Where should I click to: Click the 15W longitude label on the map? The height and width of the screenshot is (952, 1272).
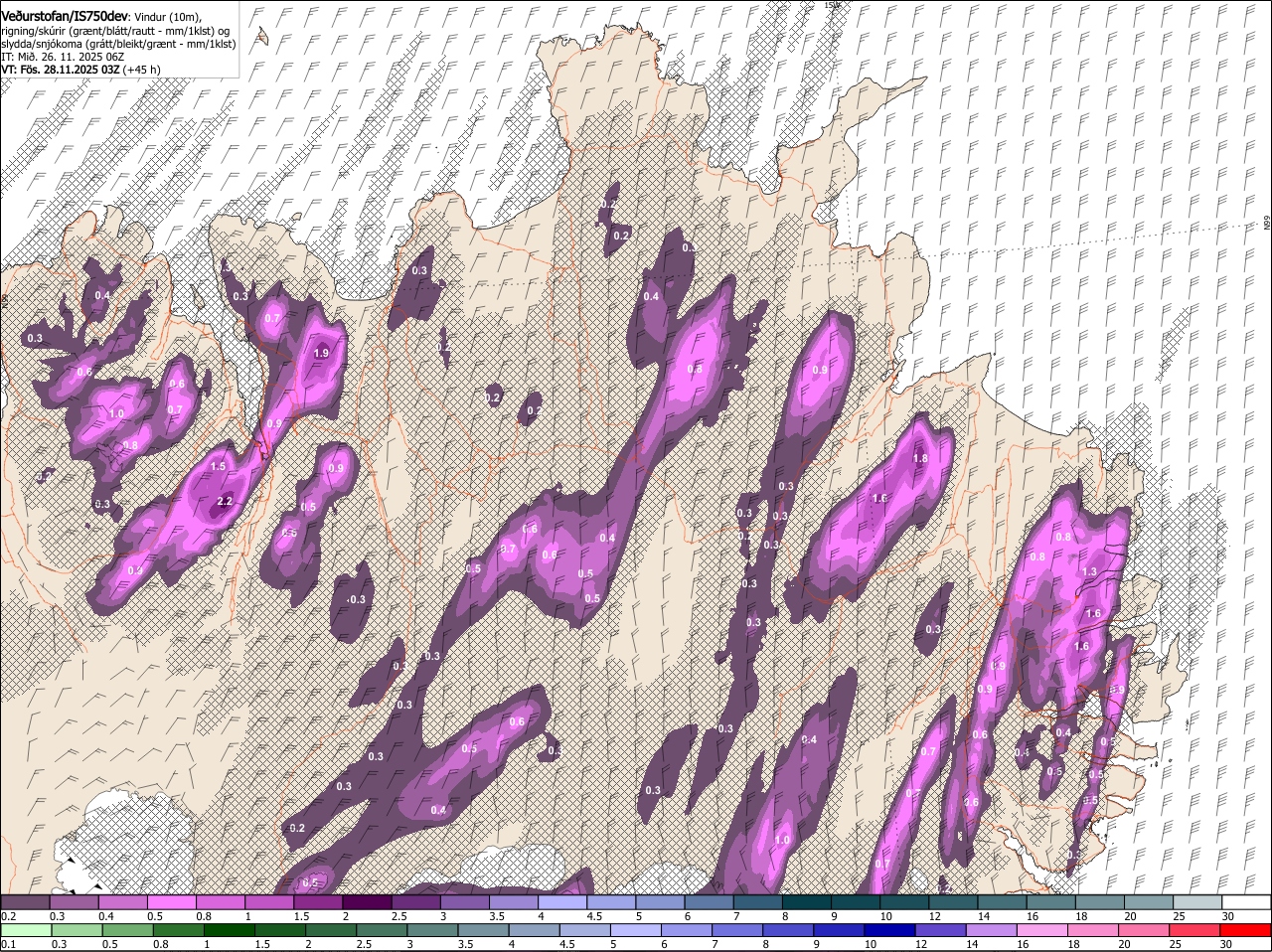832,5
